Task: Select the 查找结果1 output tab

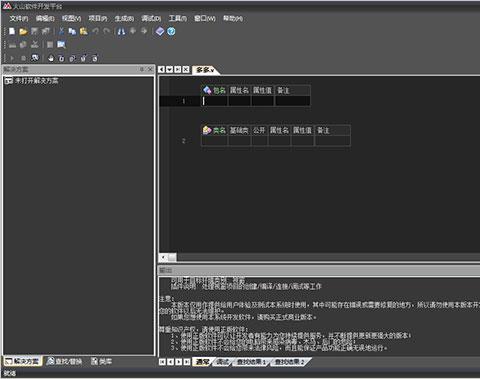Action: tap(251, 362)
